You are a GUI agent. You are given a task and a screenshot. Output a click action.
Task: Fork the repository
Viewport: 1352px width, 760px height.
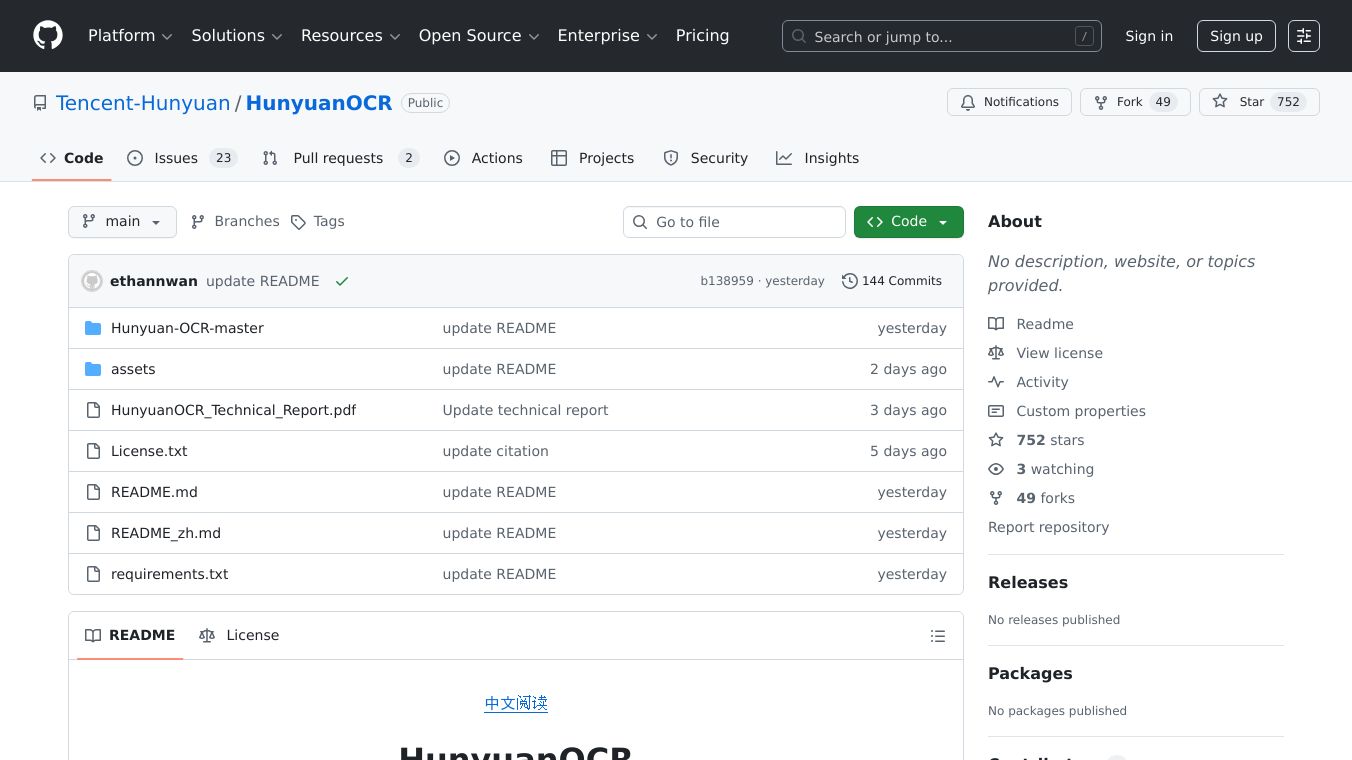click(x=1119, y=102)
